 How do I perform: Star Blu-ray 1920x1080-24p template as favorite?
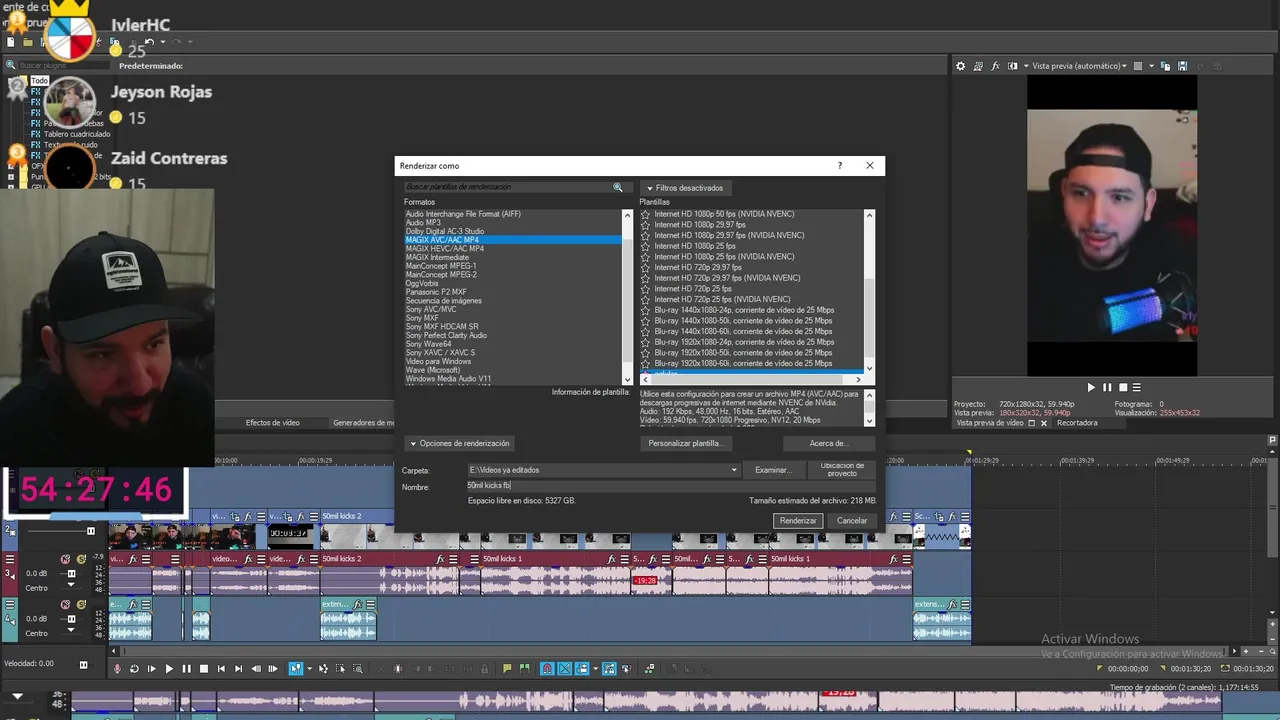pyautogui.click(x=645, y=342)
